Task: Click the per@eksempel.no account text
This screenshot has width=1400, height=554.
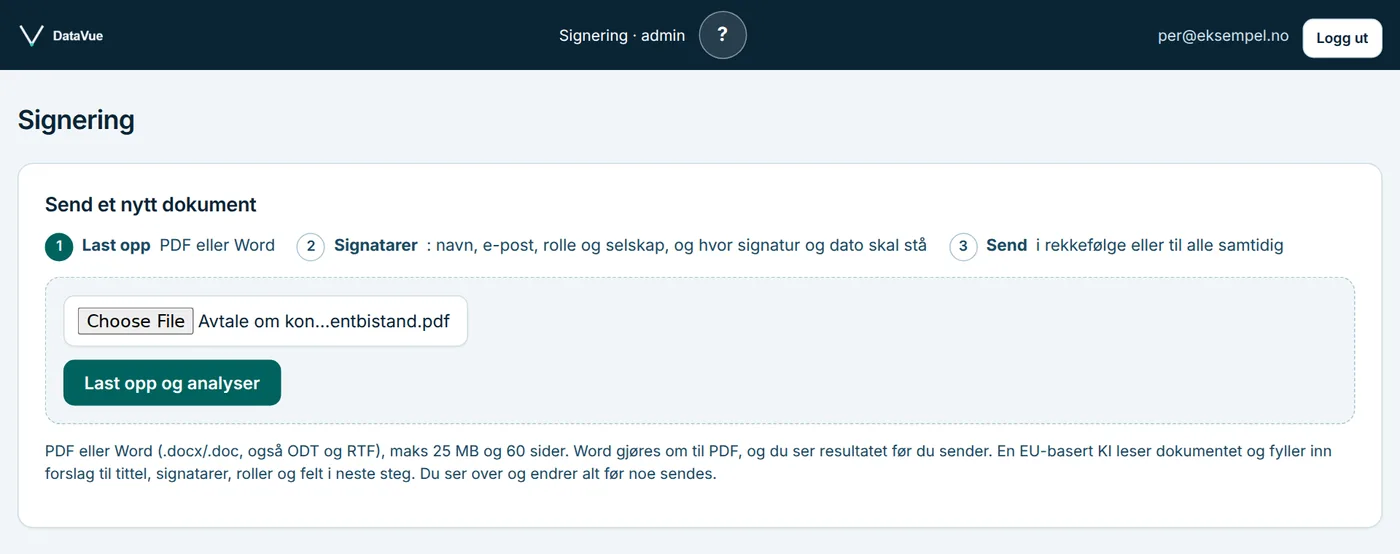Action: 1223,36
